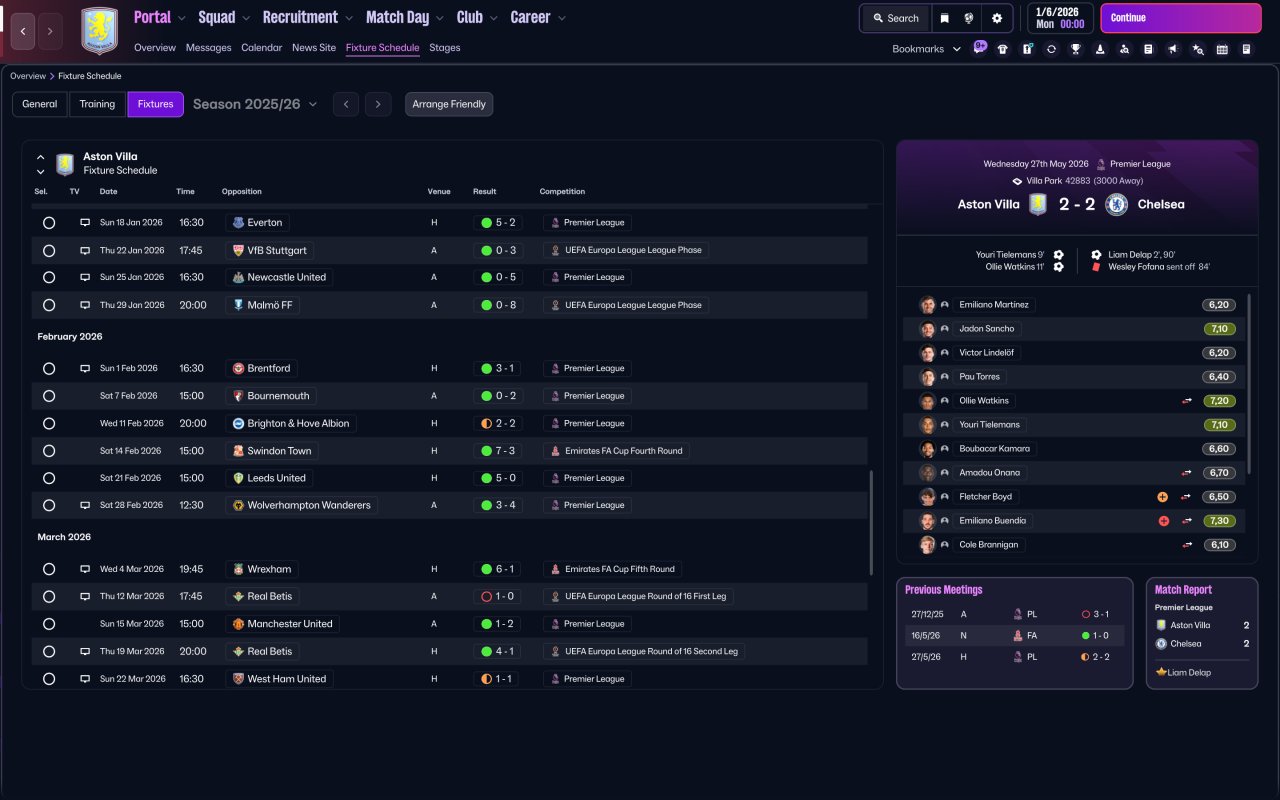
Task: Click the Aston Villa crest in match summary
Action: (1038, 204)
